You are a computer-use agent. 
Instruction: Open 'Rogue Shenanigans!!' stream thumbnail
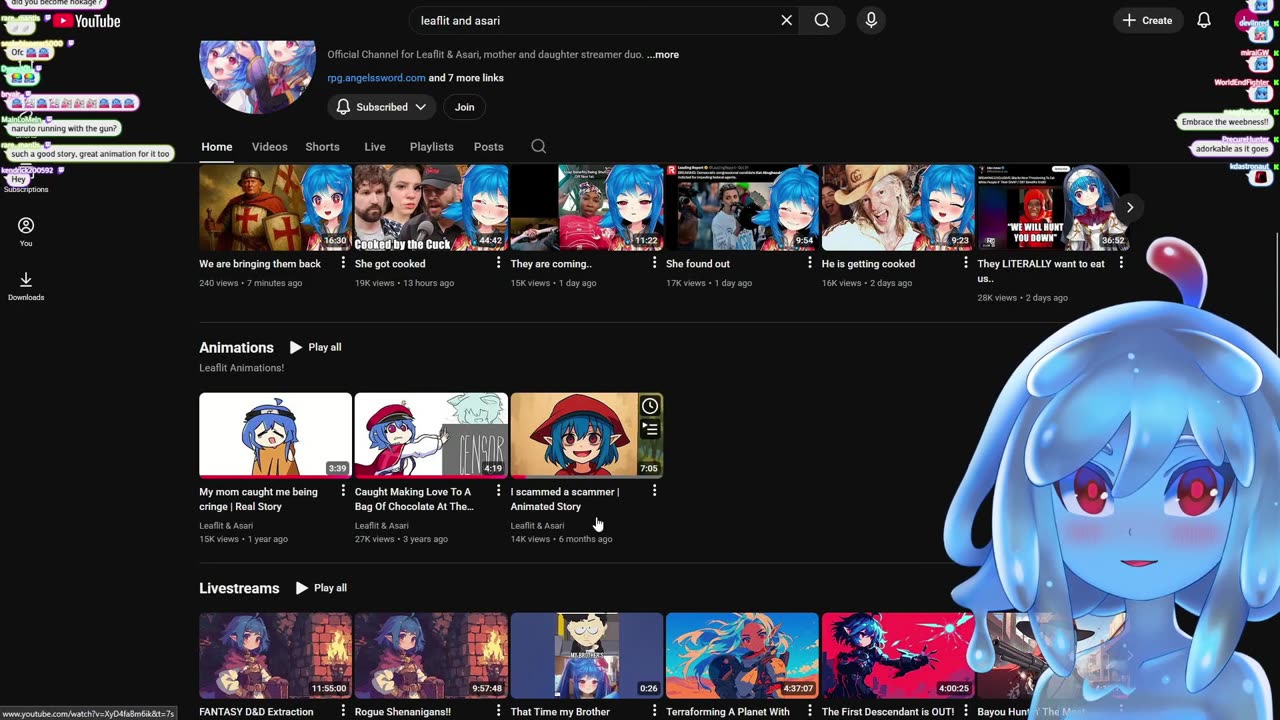431,655
